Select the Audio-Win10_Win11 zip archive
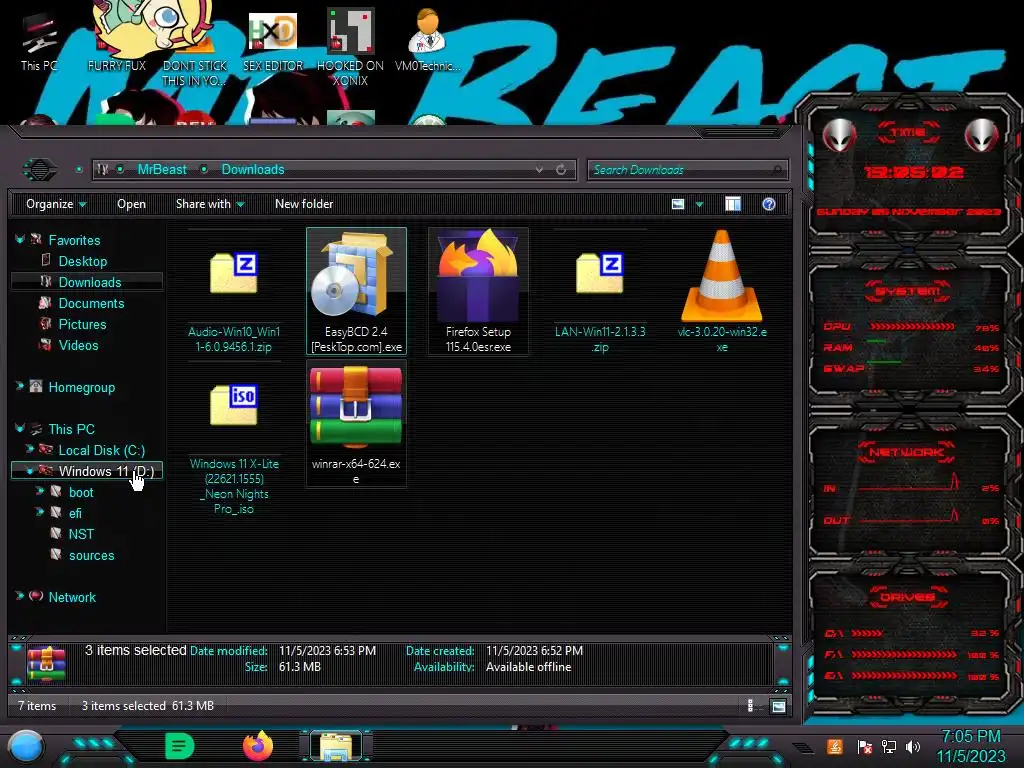 point(234,291)
